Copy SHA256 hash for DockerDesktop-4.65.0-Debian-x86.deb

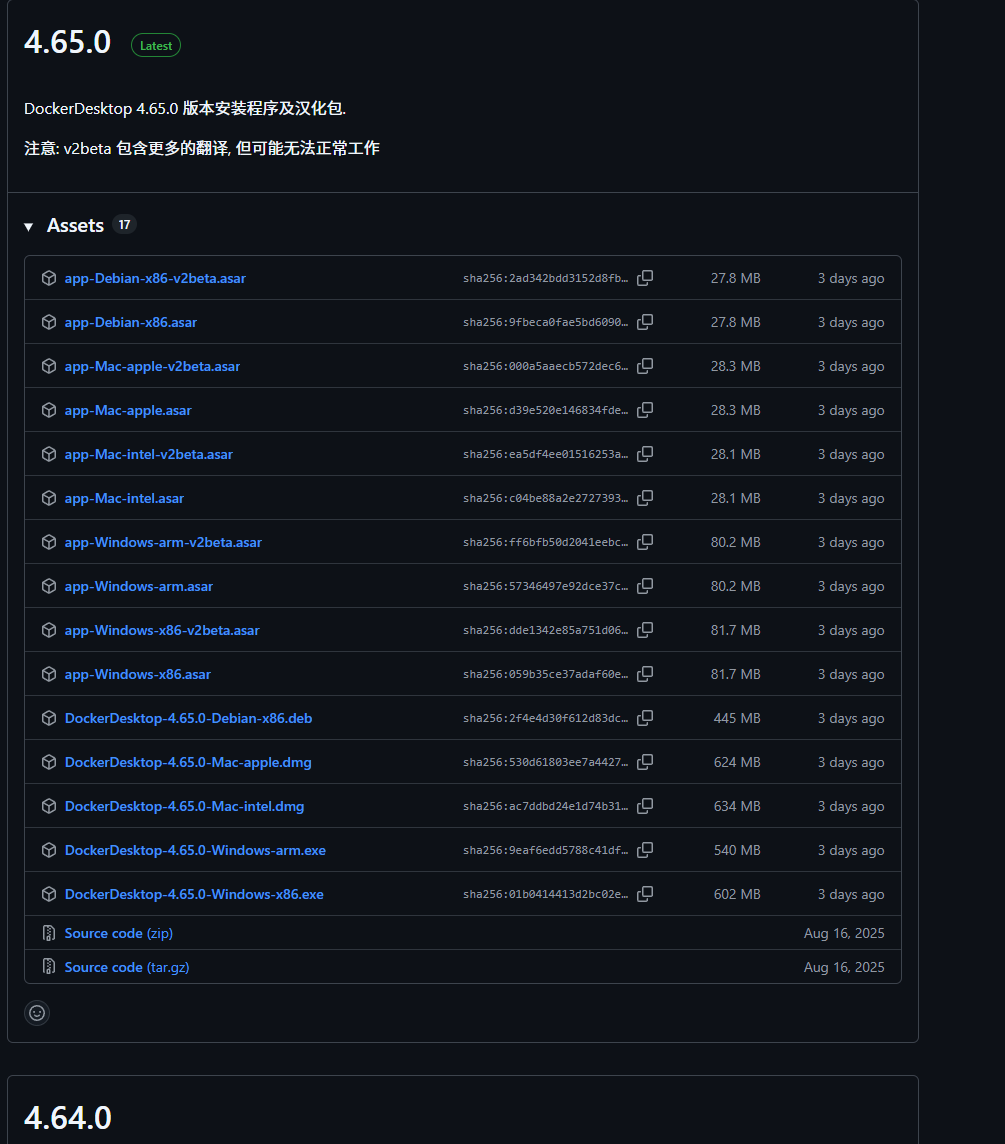pyautogui.click(x=645, y=718)
